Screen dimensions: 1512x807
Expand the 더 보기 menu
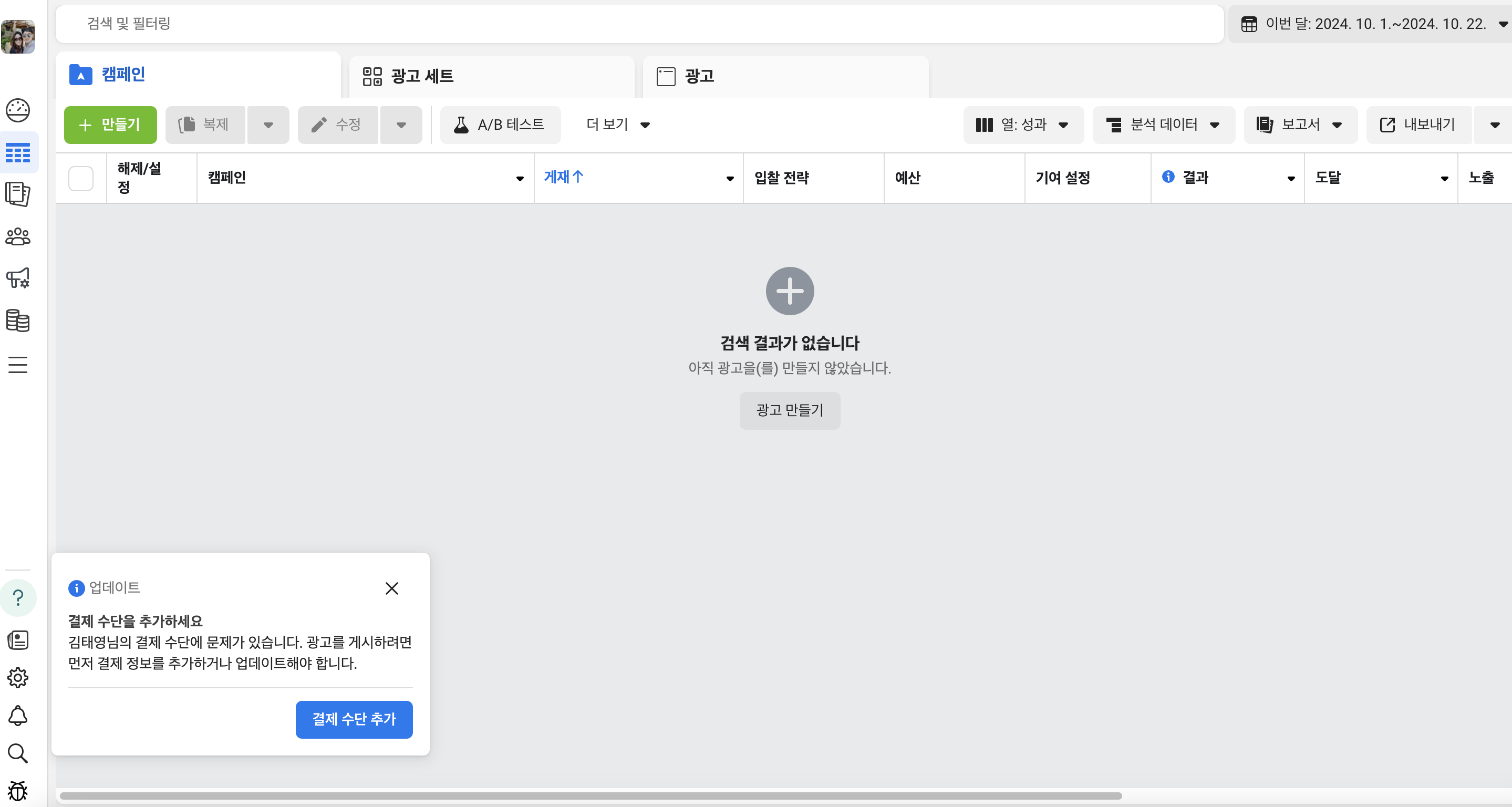[617, 125]
